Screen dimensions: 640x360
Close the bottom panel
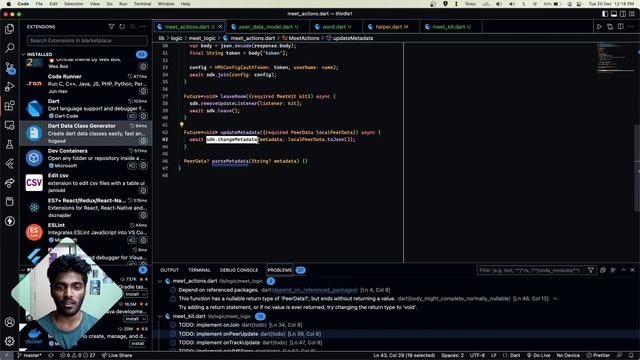coord(632,270)
